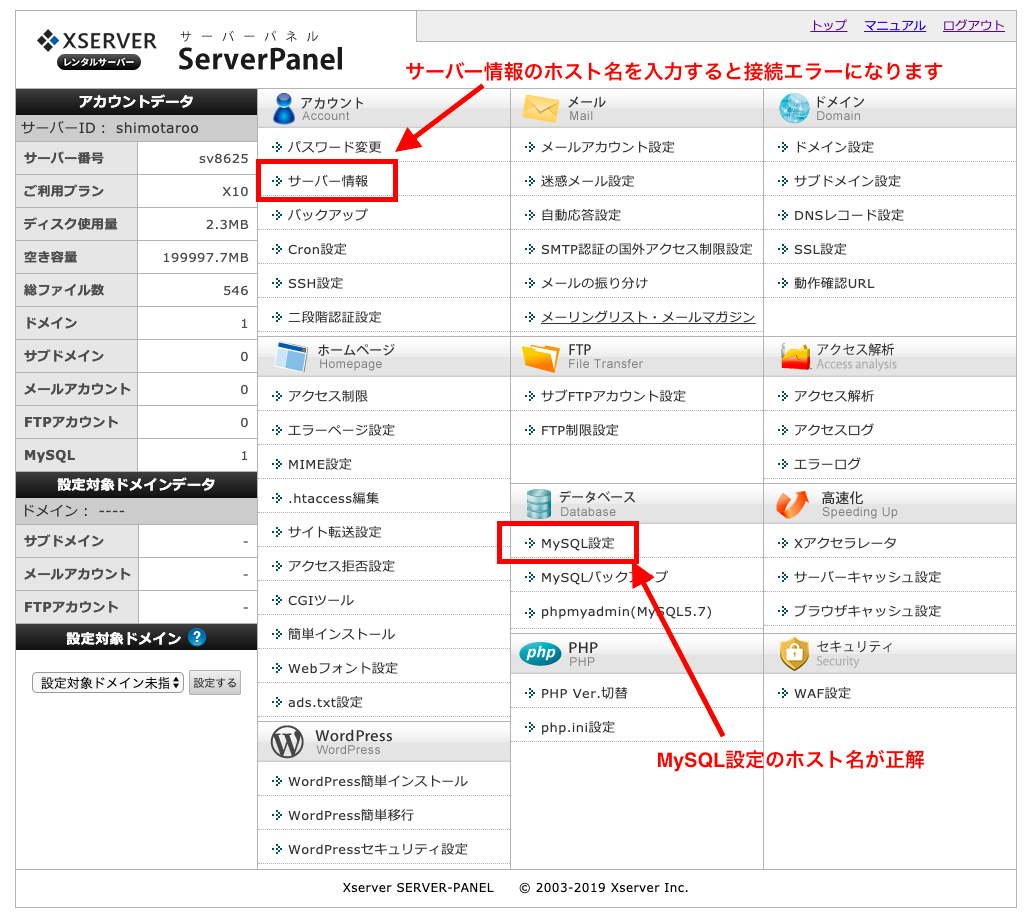Open SSH設定
1029x915 pixels.
tap(316, 283)
